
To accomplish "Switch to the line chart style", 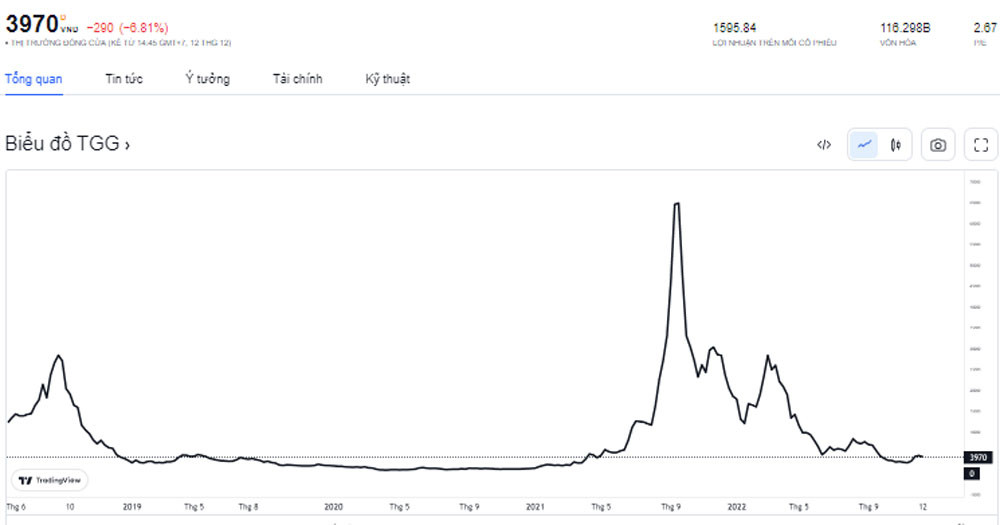I will (x=865, y=145).
